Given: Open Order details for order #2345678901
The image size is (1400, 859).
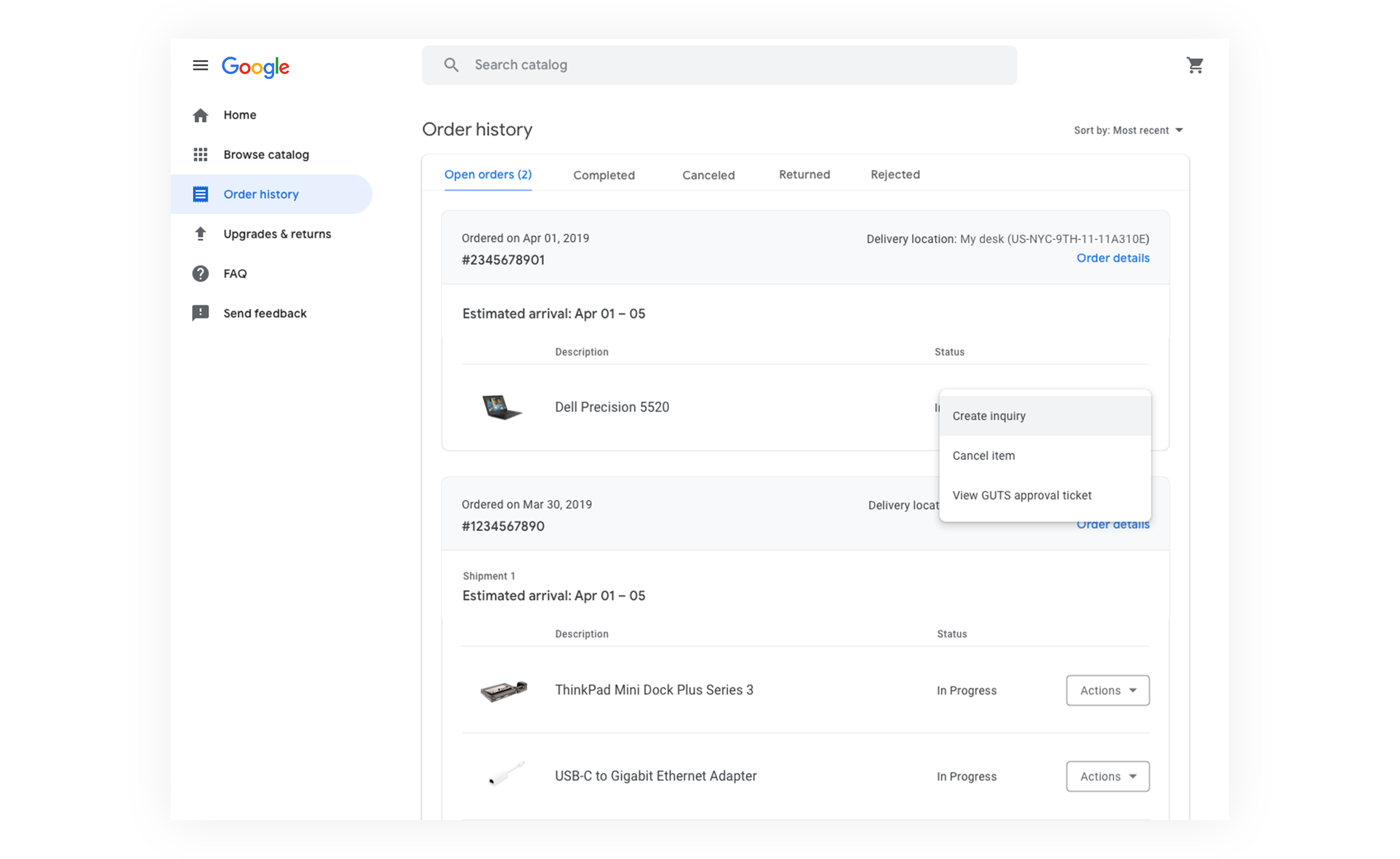Looking at the screenshot, I should [1113, 258].
